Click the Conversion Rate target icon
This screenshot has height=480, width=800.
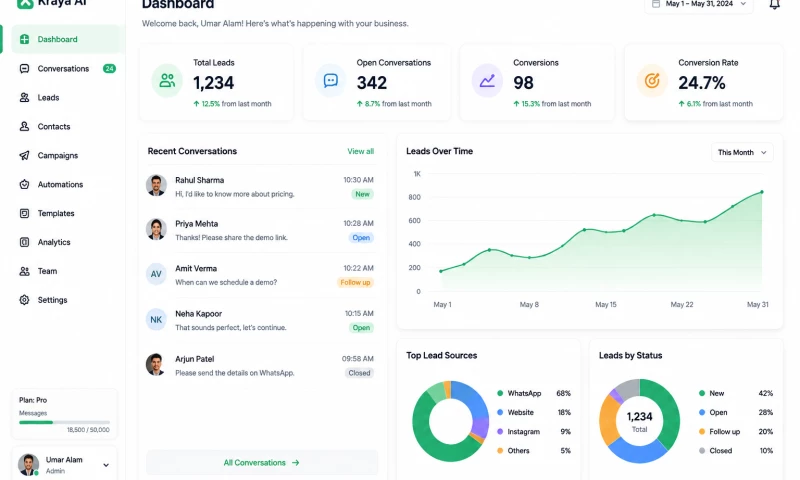pyautogui.click(x=652, y=81)
